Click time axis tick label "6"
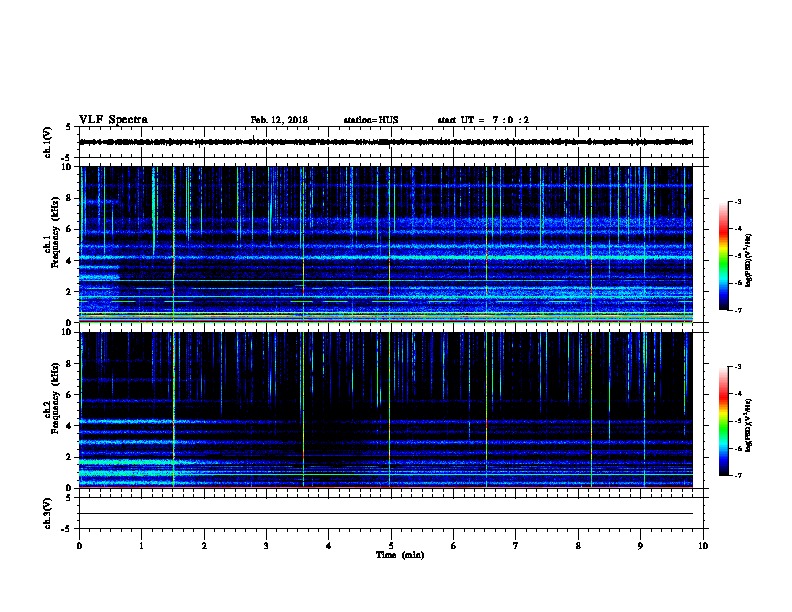 pyautogui.click(x=453, y=546)
